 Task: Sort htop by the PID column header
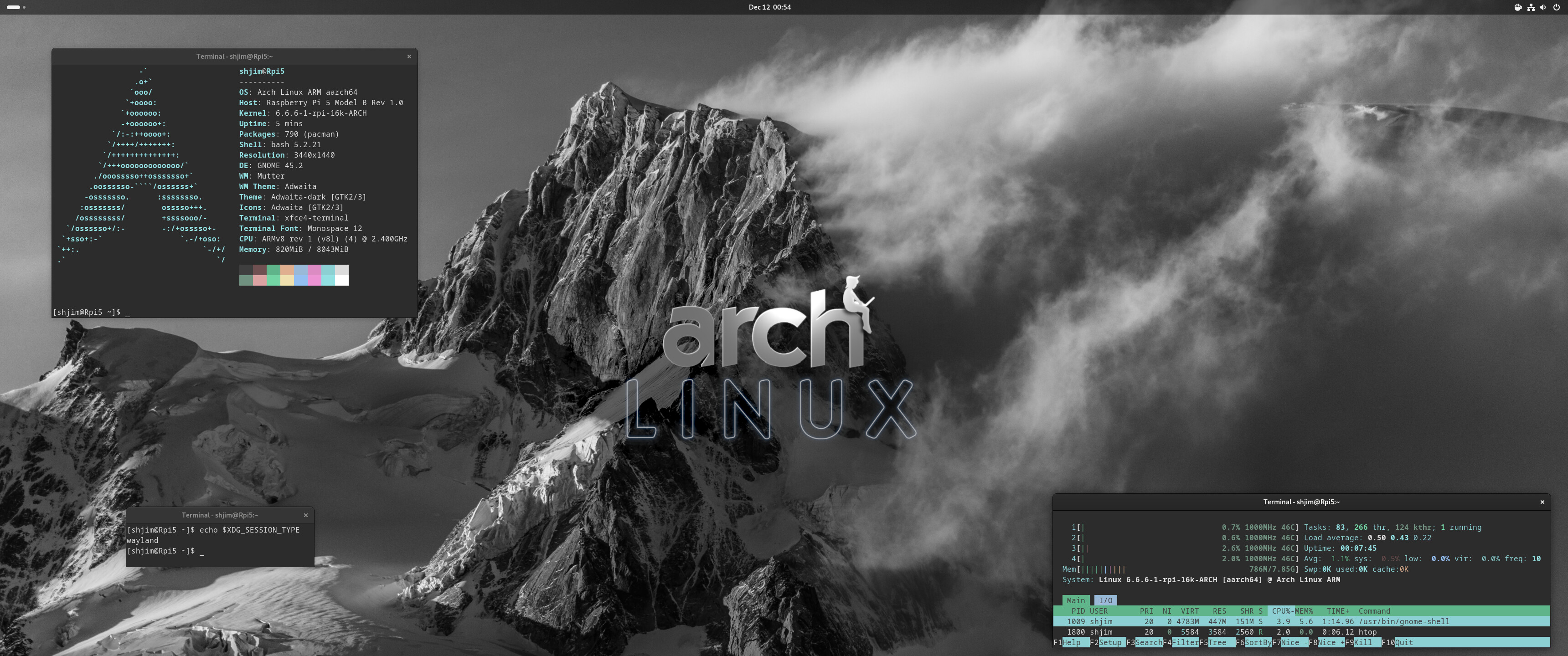[1078, 611]
